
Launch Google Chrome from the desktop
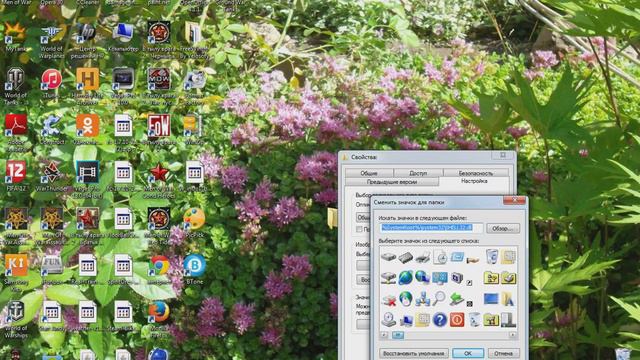(x=159, y=269)
